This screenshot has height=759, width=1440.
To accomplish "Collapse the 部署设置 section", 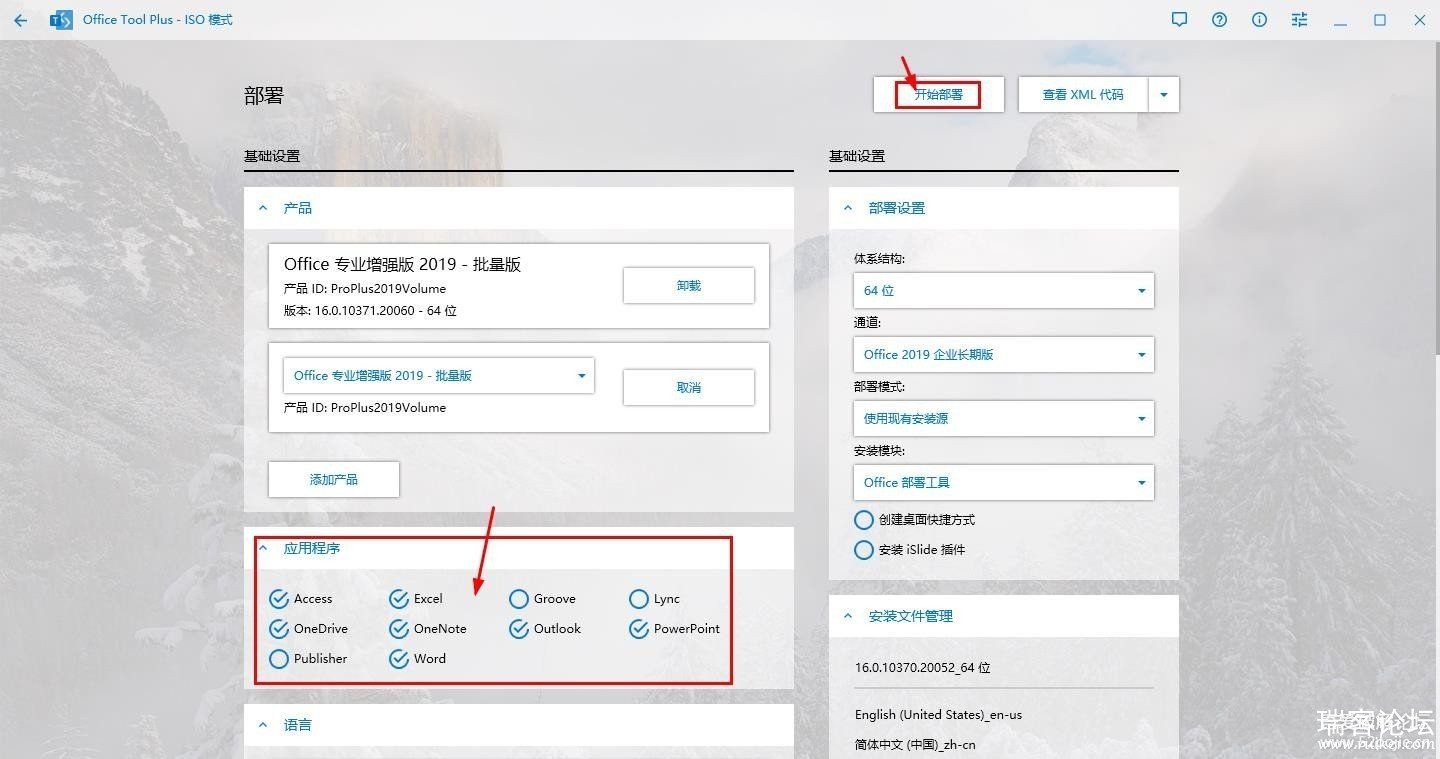I will coord(848,208).
